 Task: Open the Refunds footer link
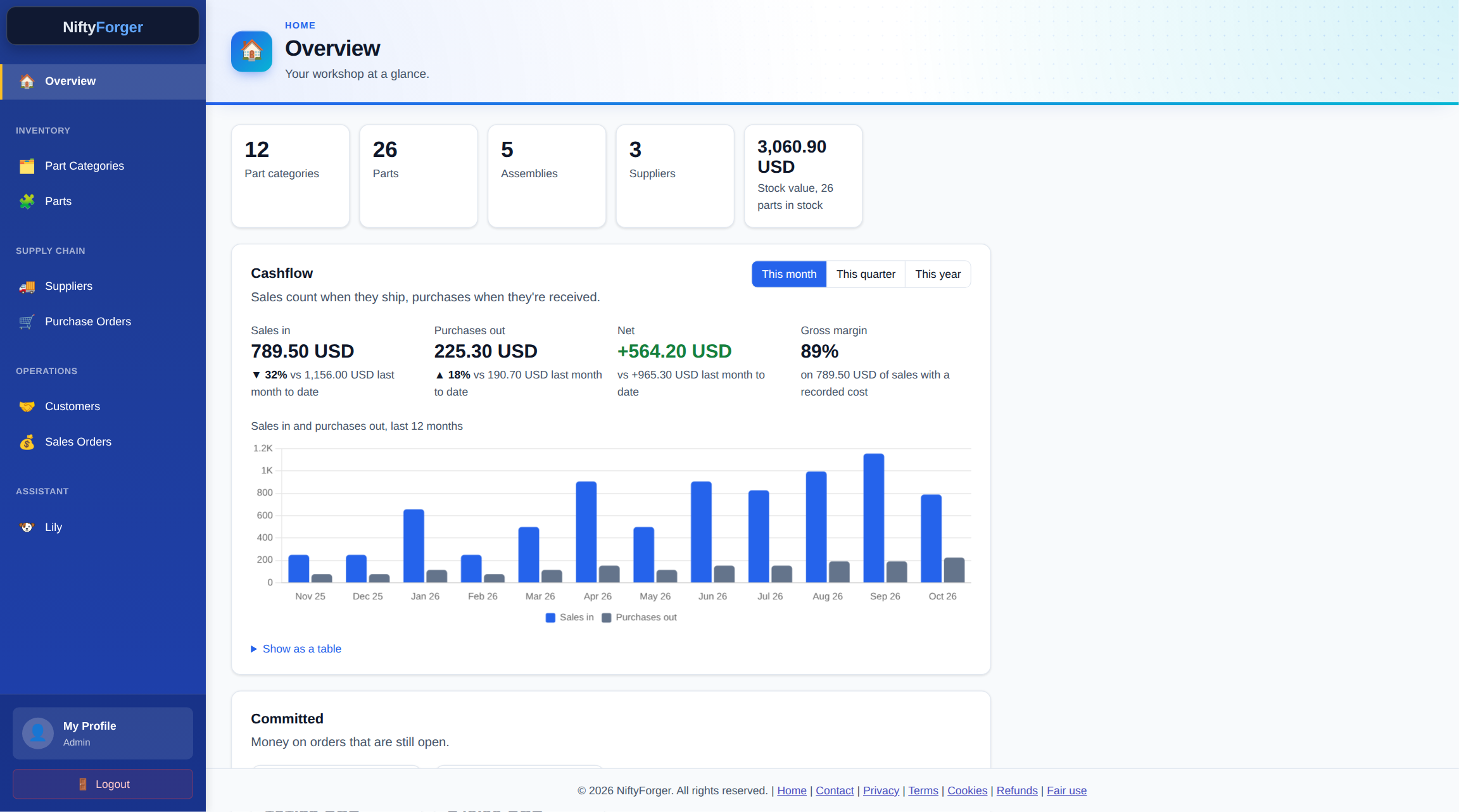tap(1017, 790)
